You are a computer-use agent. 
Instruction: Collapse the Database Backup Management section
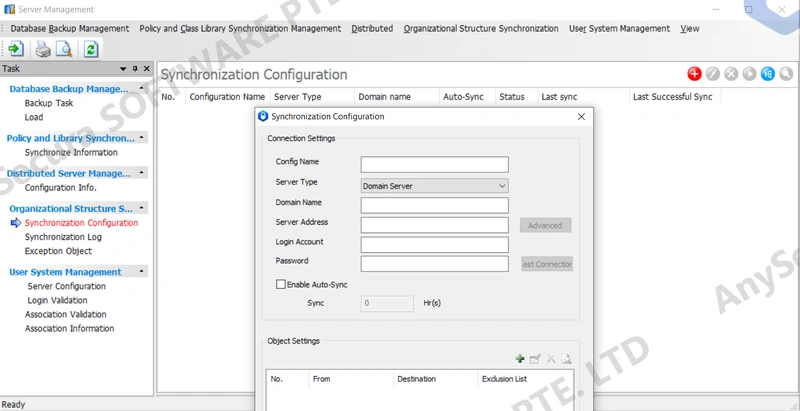coord(141,88)
